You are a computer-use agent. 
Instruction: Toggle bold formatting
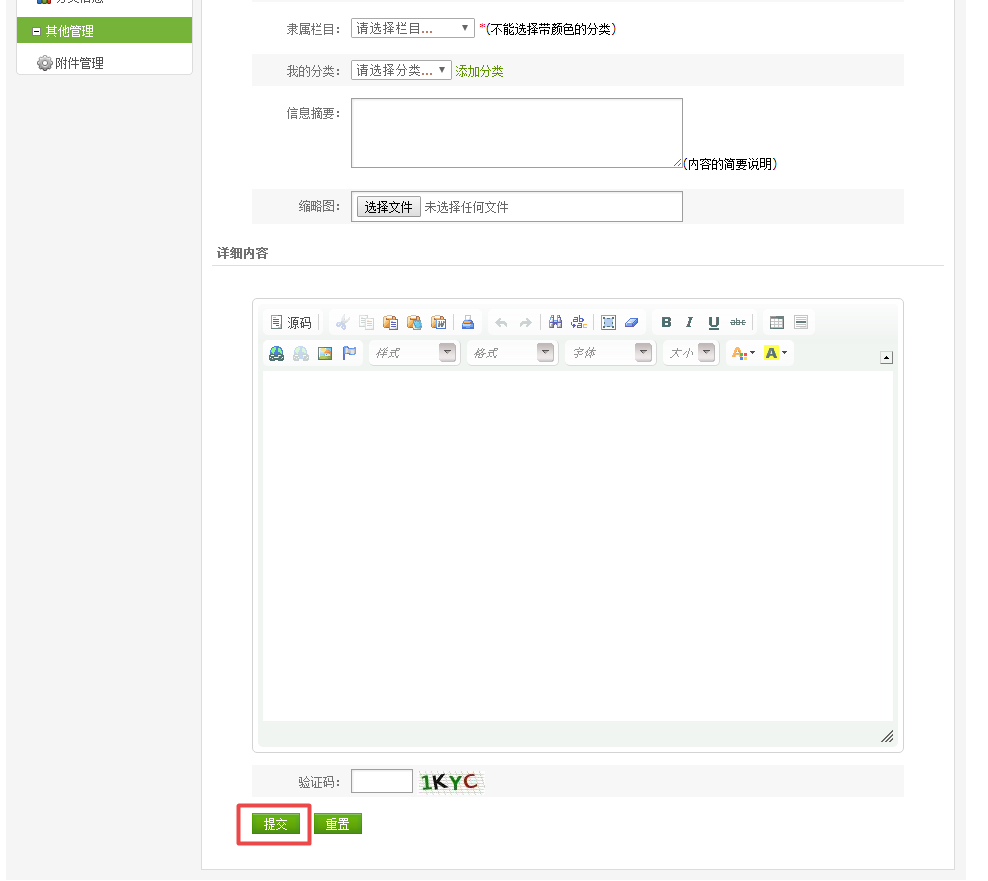[x=666, y=322]
